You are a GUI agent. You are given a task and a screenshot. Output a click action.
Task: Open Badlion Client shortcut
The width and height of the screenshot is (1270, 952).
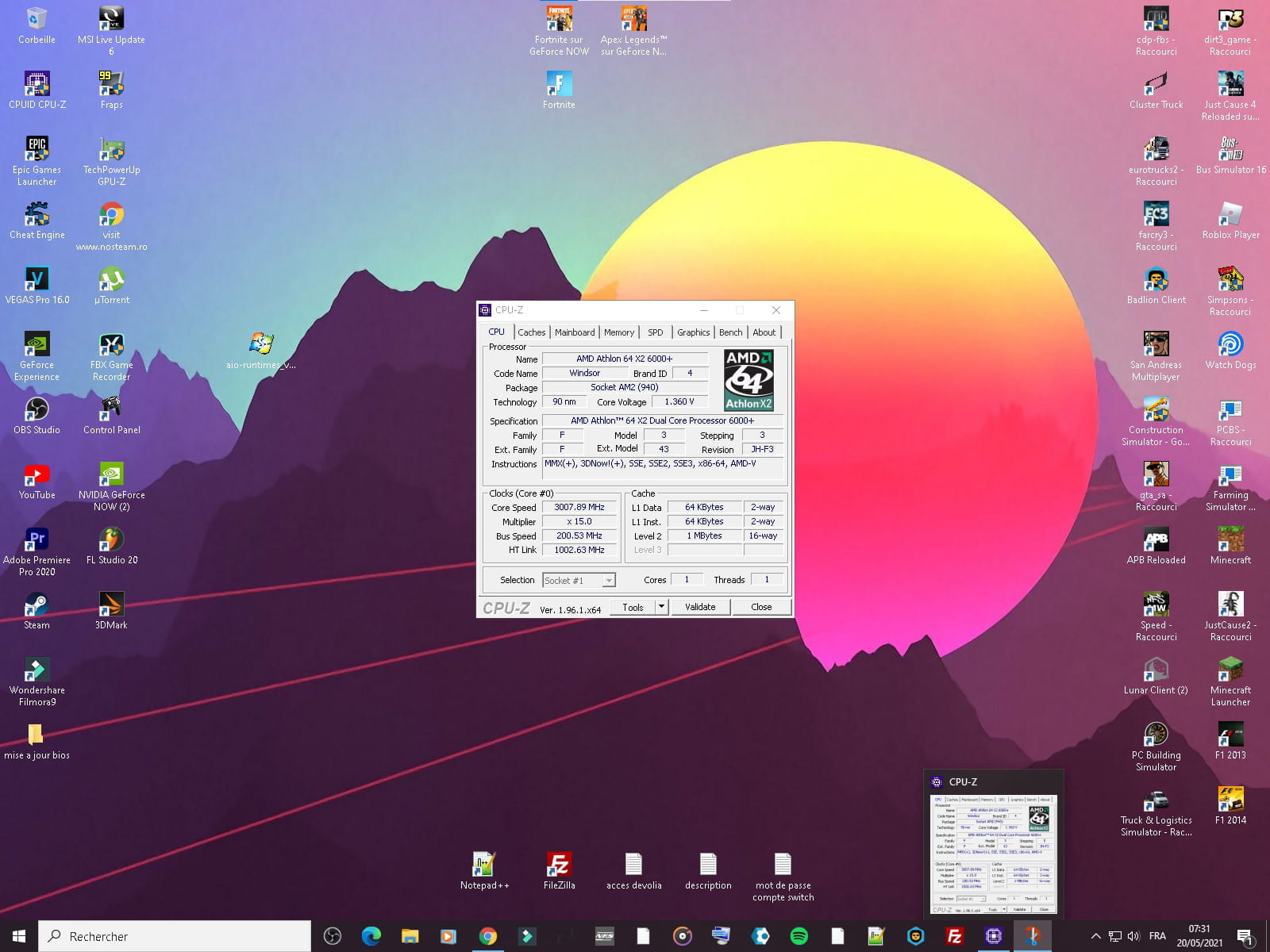[x=1156, y=285]
